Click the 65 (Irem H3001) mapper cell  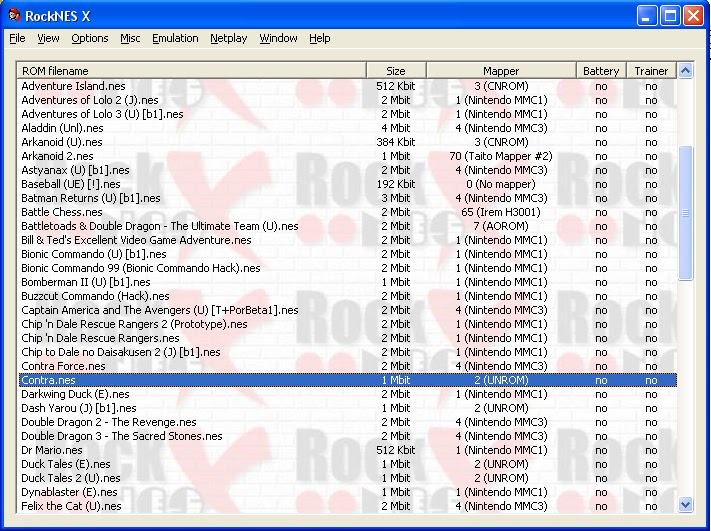click(501, 212)
